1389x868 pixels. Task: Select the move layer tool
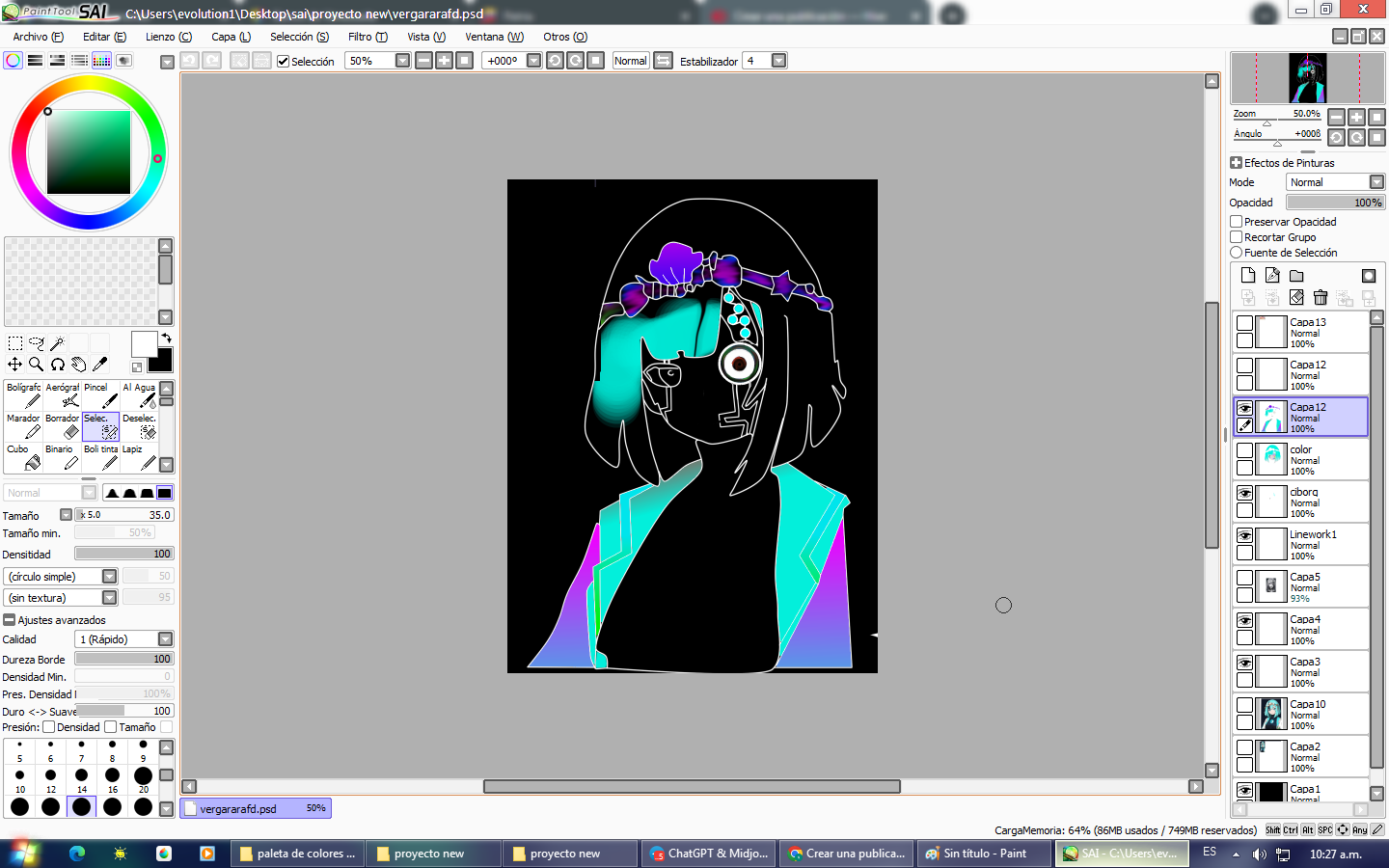(x=15, y=365)
